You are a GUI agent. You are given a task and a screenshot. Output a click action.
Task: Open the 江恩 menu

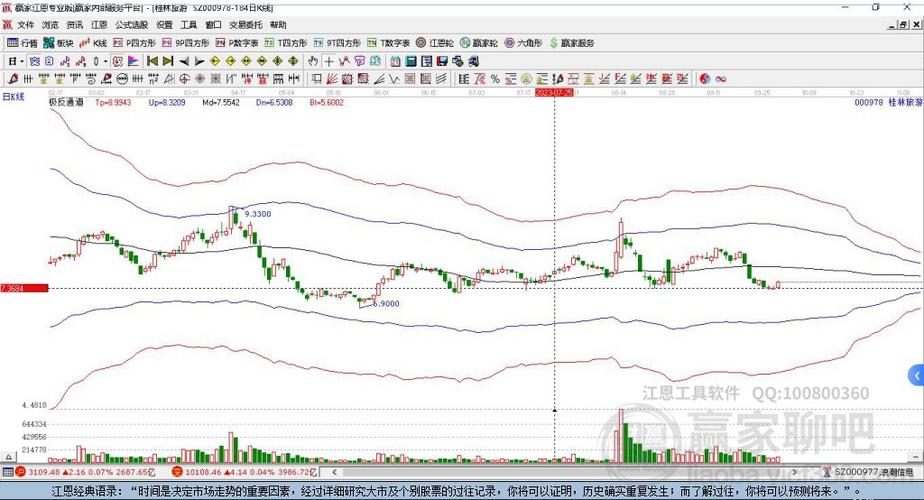point(99,25)
